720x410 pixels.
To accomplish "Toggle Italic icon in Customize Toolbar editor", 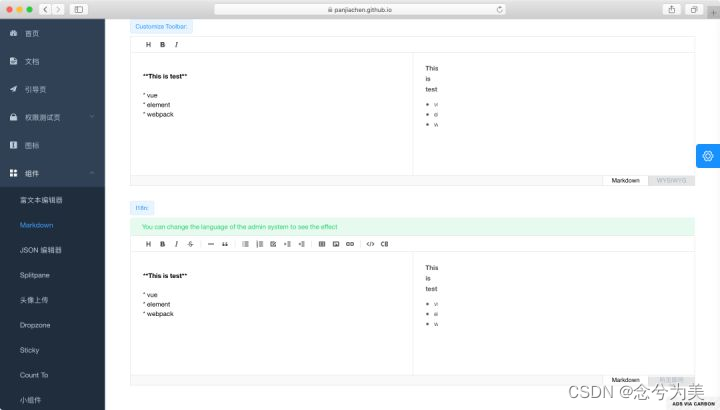I will point(176,45).
